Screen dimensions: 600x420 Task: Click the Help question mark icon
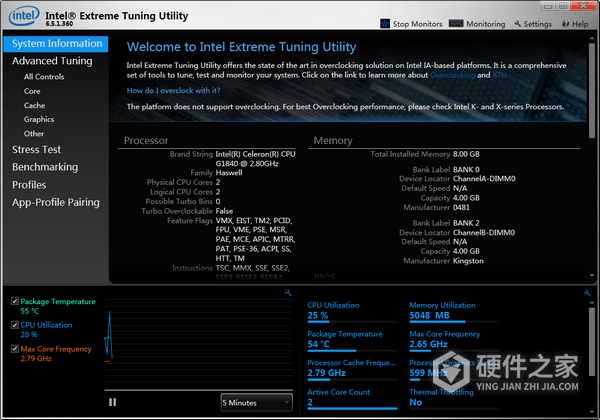click(566, 24)
